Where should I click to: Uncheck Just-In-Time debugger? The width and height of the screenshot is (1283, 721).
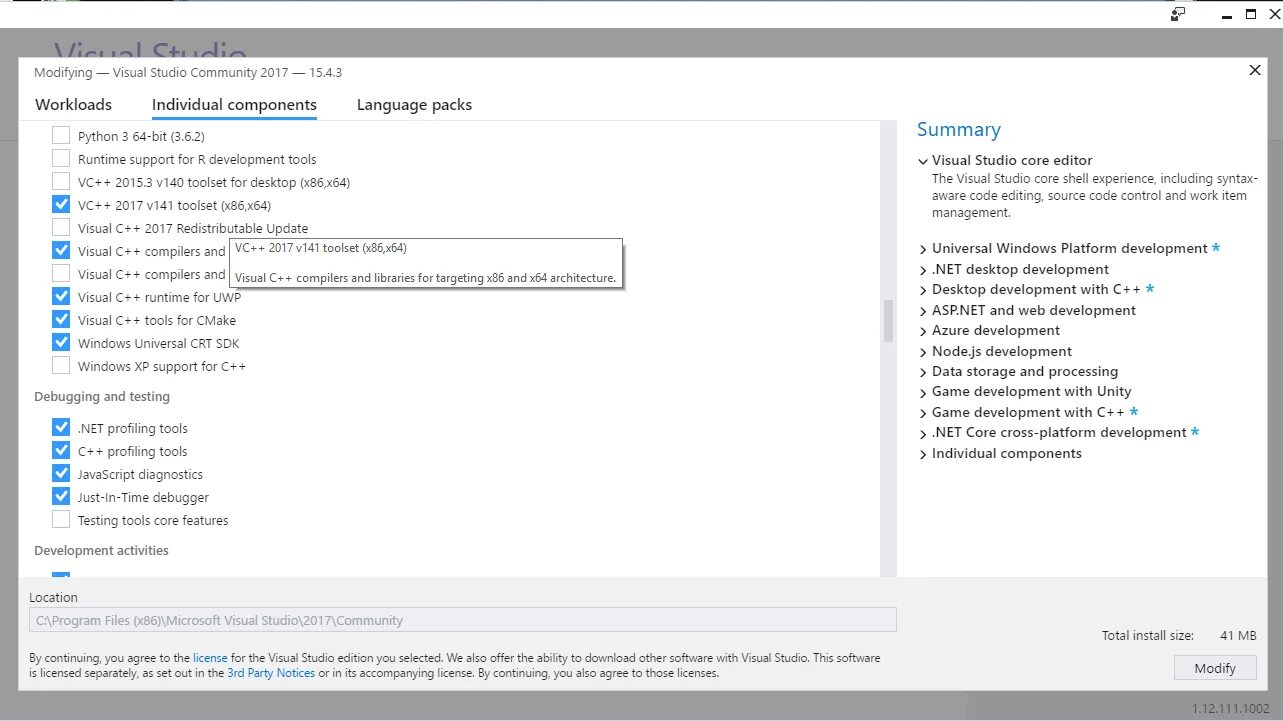click(x=61, y=497)
